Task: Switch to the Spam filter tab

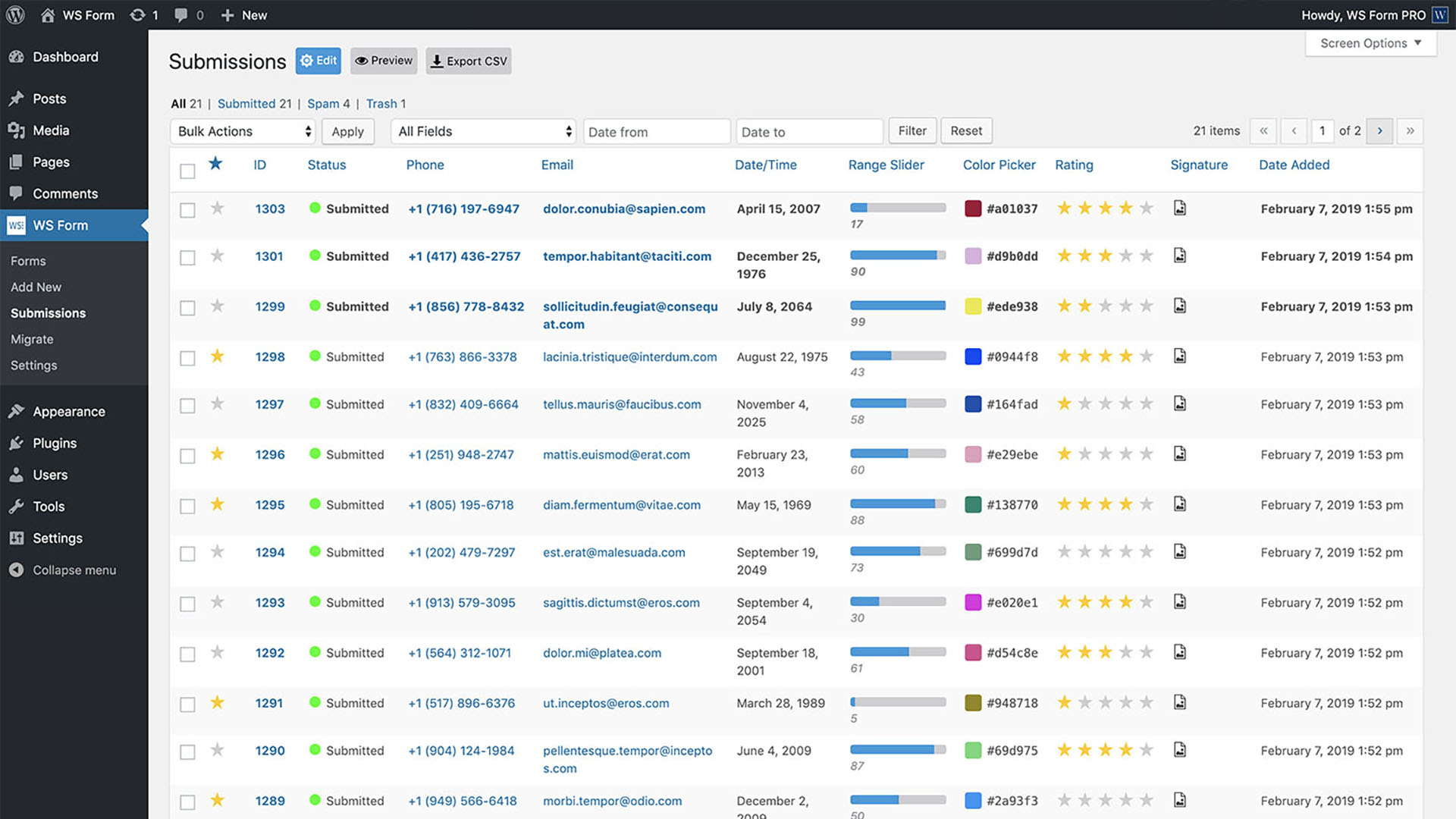Action: tap(322, 104)
